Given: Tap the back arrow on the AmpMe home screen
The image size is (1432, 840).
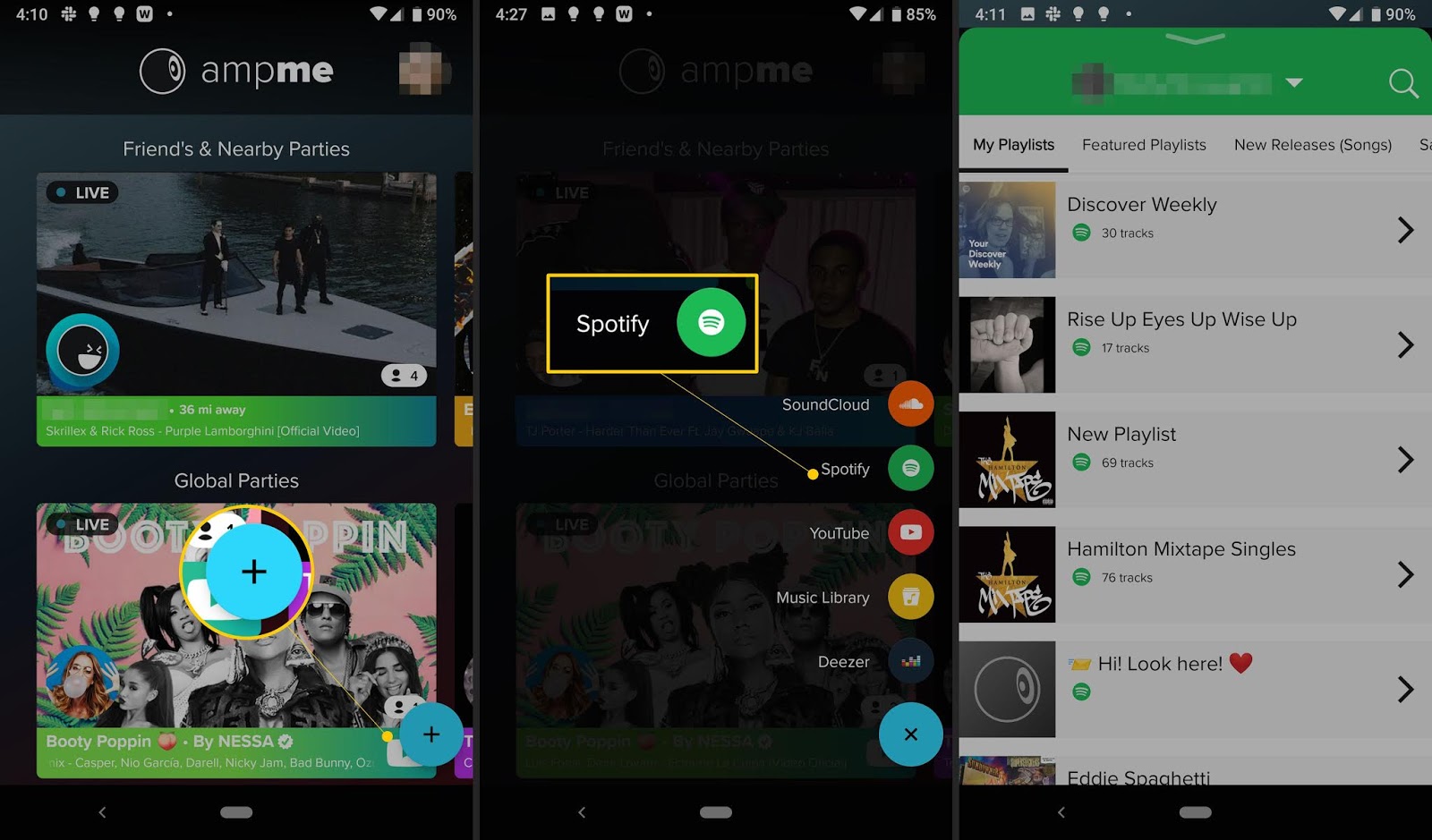Looking at the screenshot, I should (102, 812).
